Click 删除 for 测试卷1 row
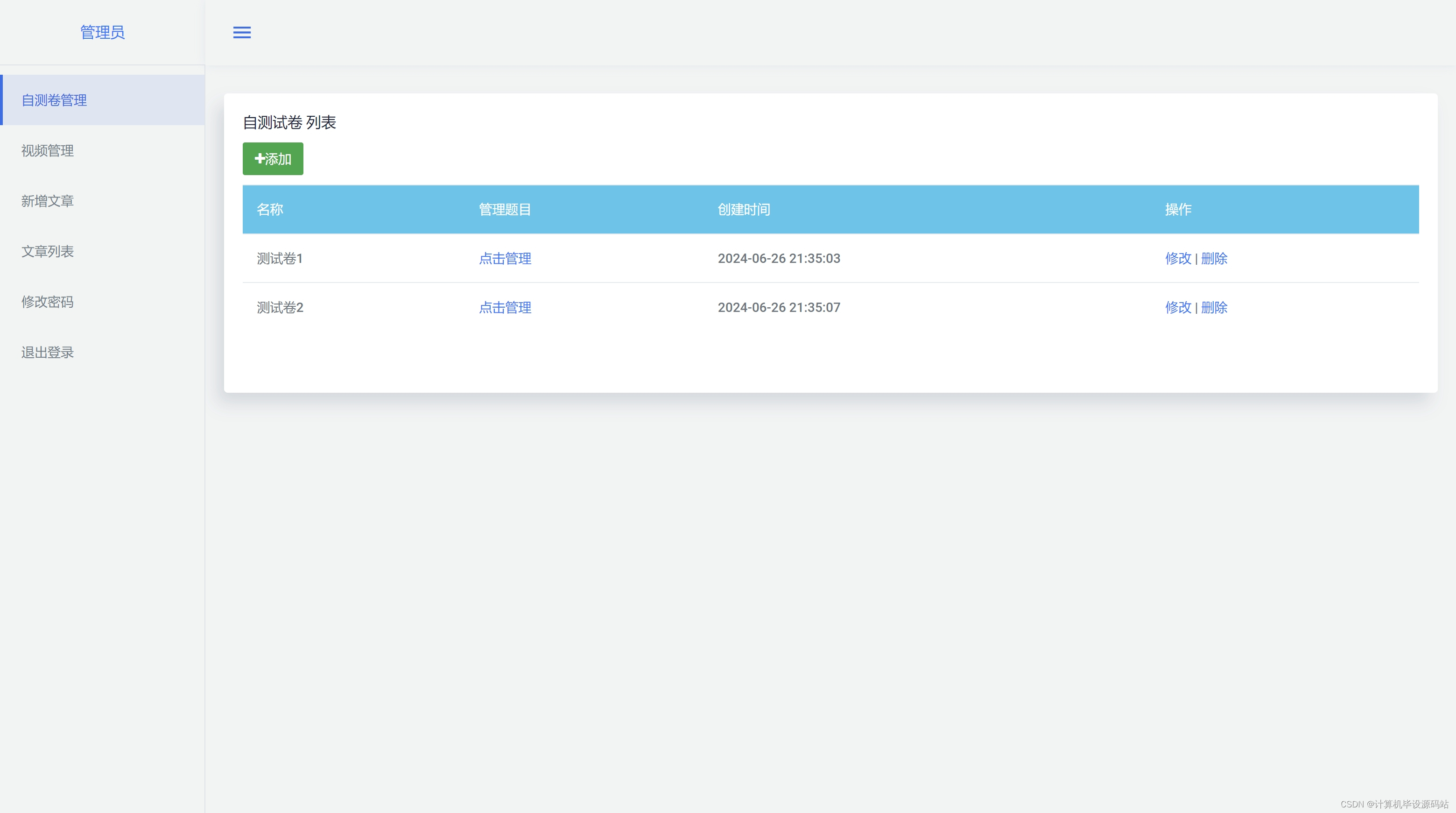This screenshot has height=813, width=1456. (1214, 258)
